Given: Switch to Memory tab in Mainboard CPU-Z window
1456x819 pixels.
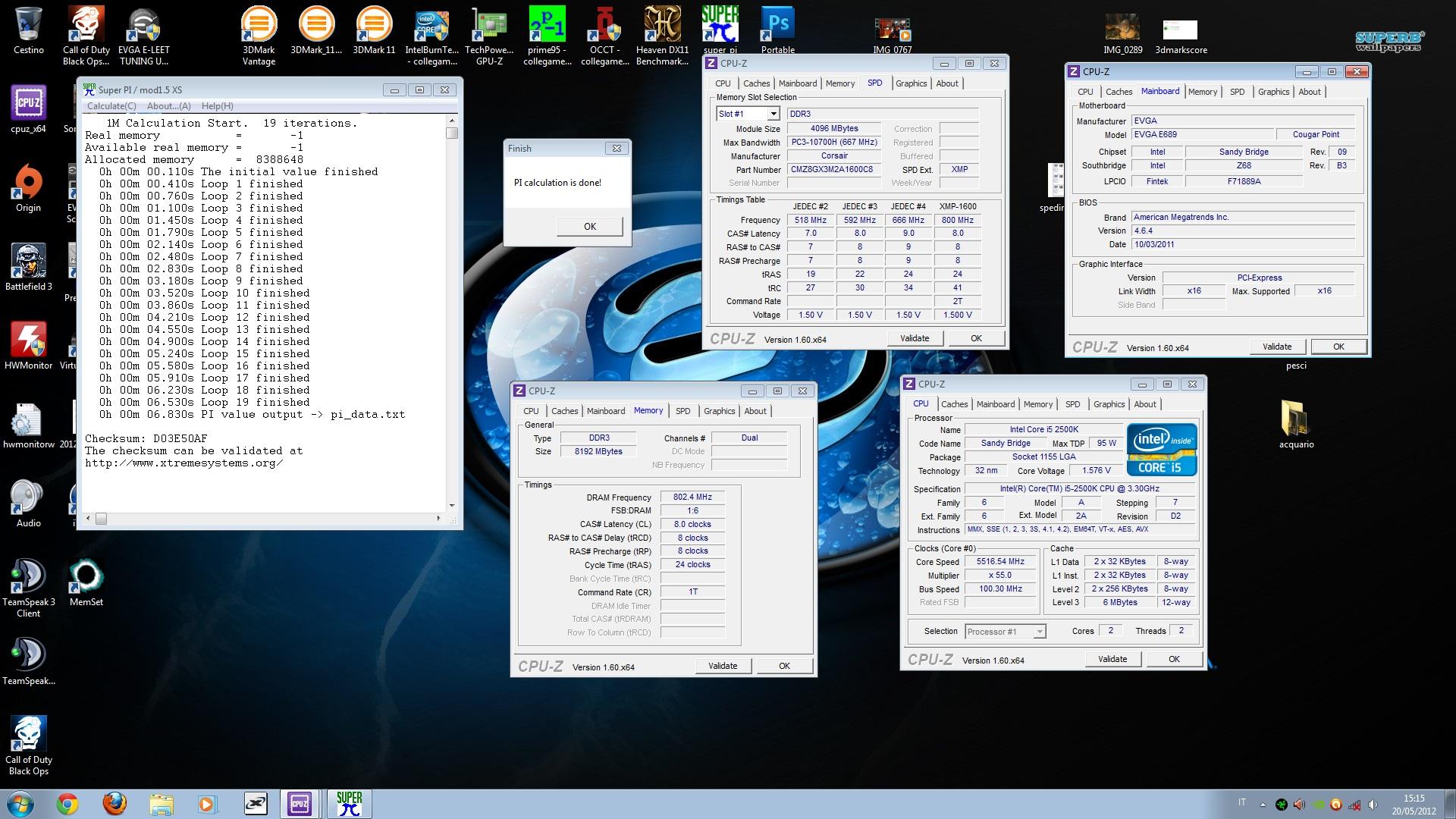Looking at the screenshot, I should coord(1203,92).
